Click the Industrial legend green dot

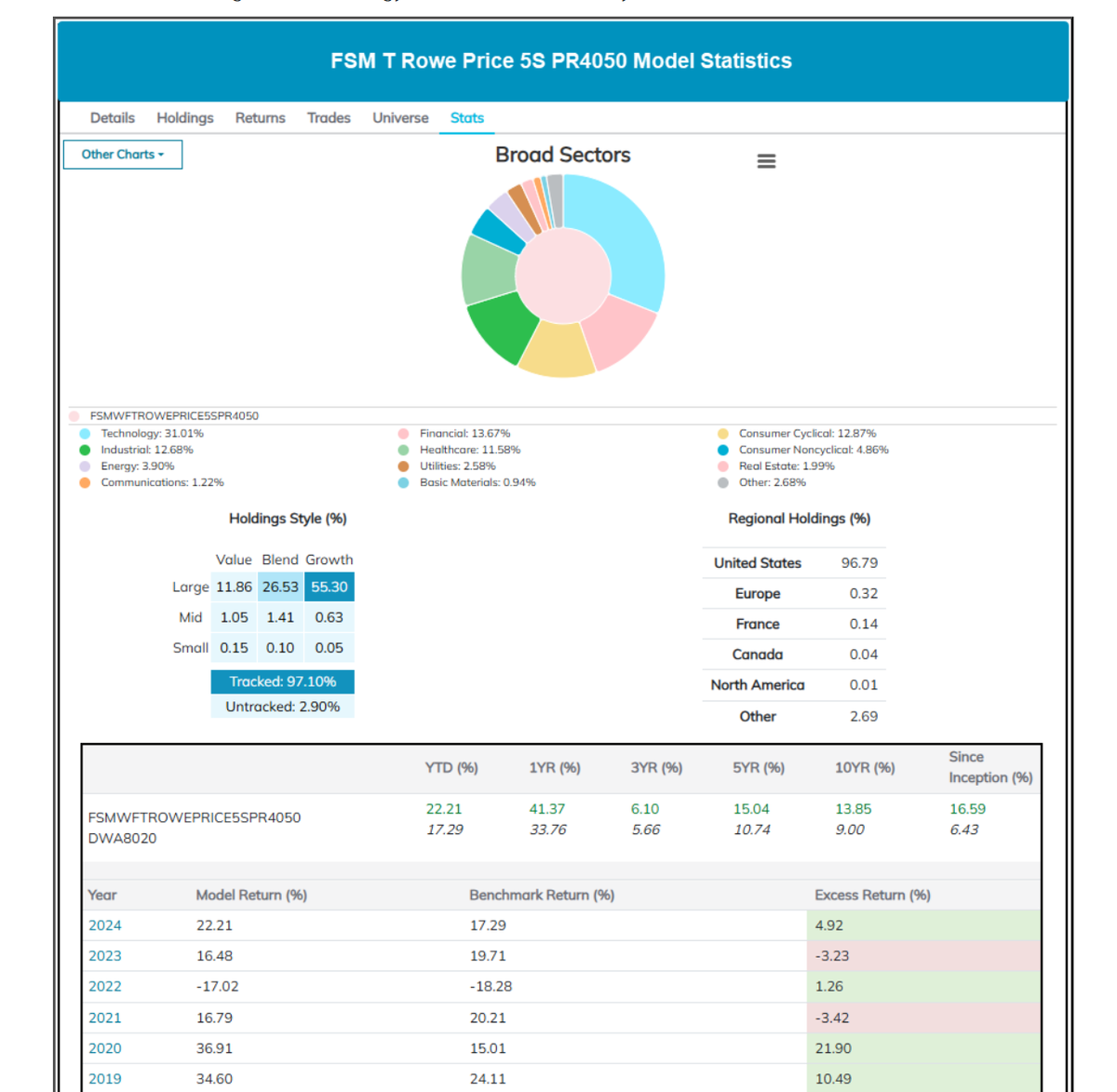(x=85, y=451)
